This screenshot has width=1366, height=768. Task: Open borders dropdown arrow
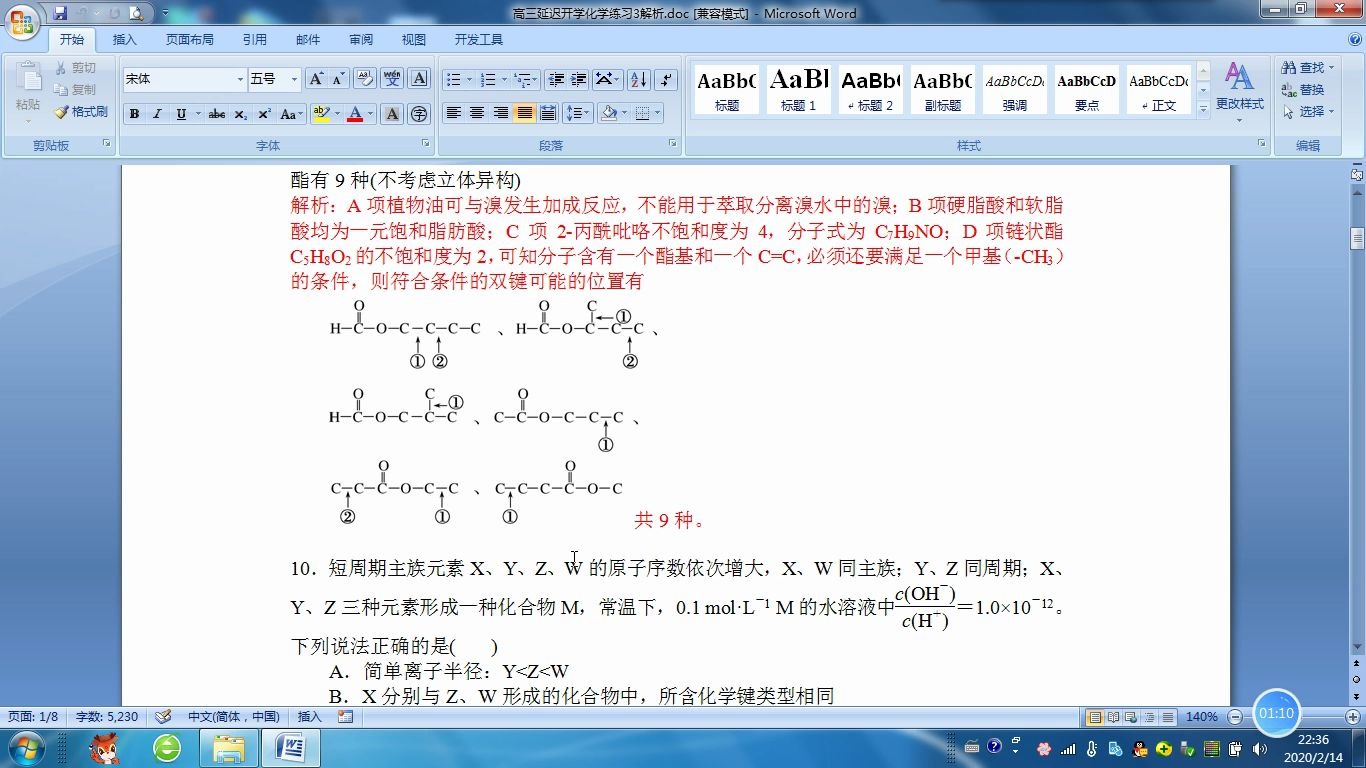(x=657, y=114)
